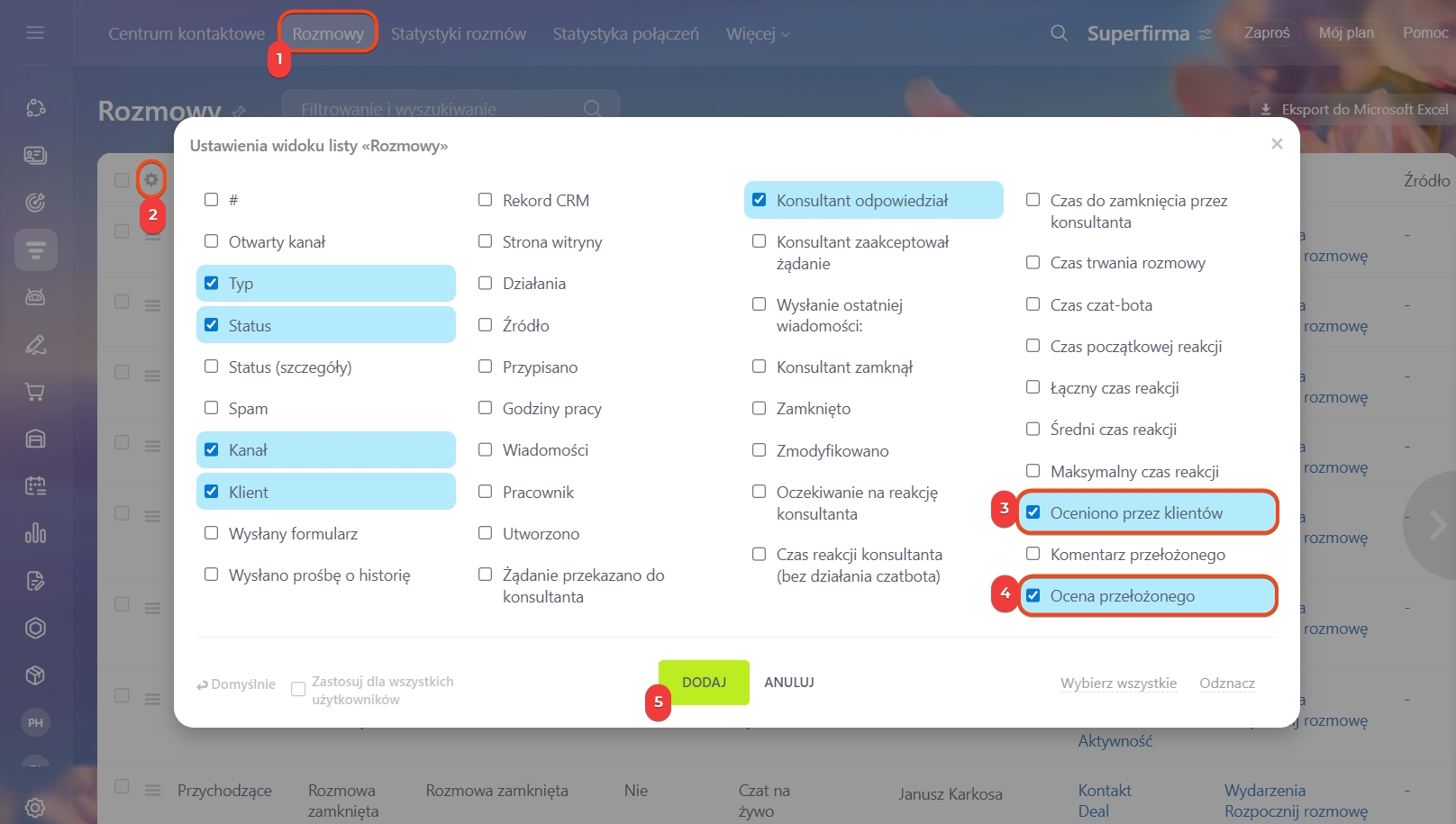Viewport: 1456px width, 824px height.
Task: Open the hamburger menu icon
Action: [x=35, y=32]
